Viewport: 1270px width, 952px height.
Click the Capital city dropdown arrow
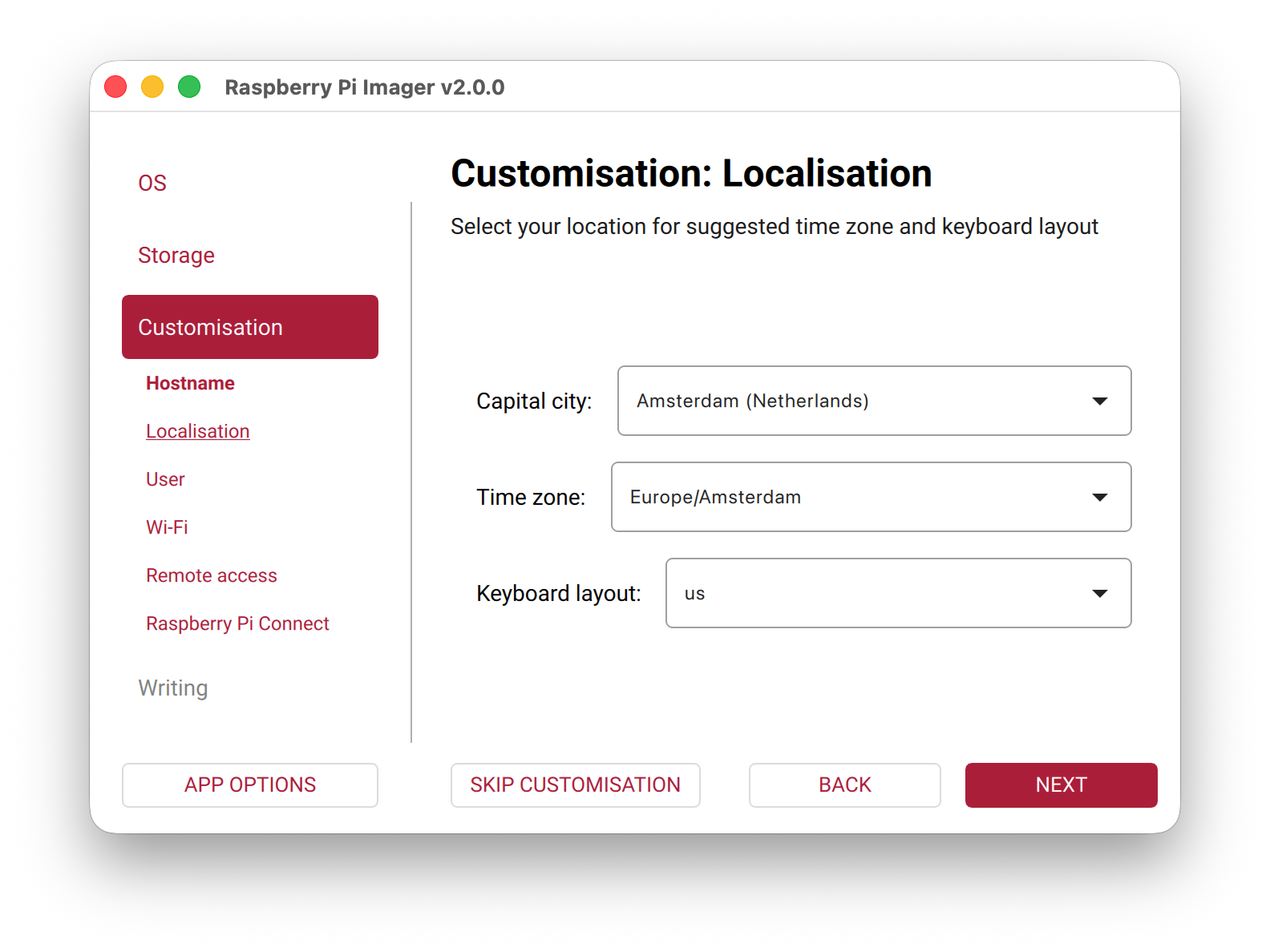coord(1099,401)
